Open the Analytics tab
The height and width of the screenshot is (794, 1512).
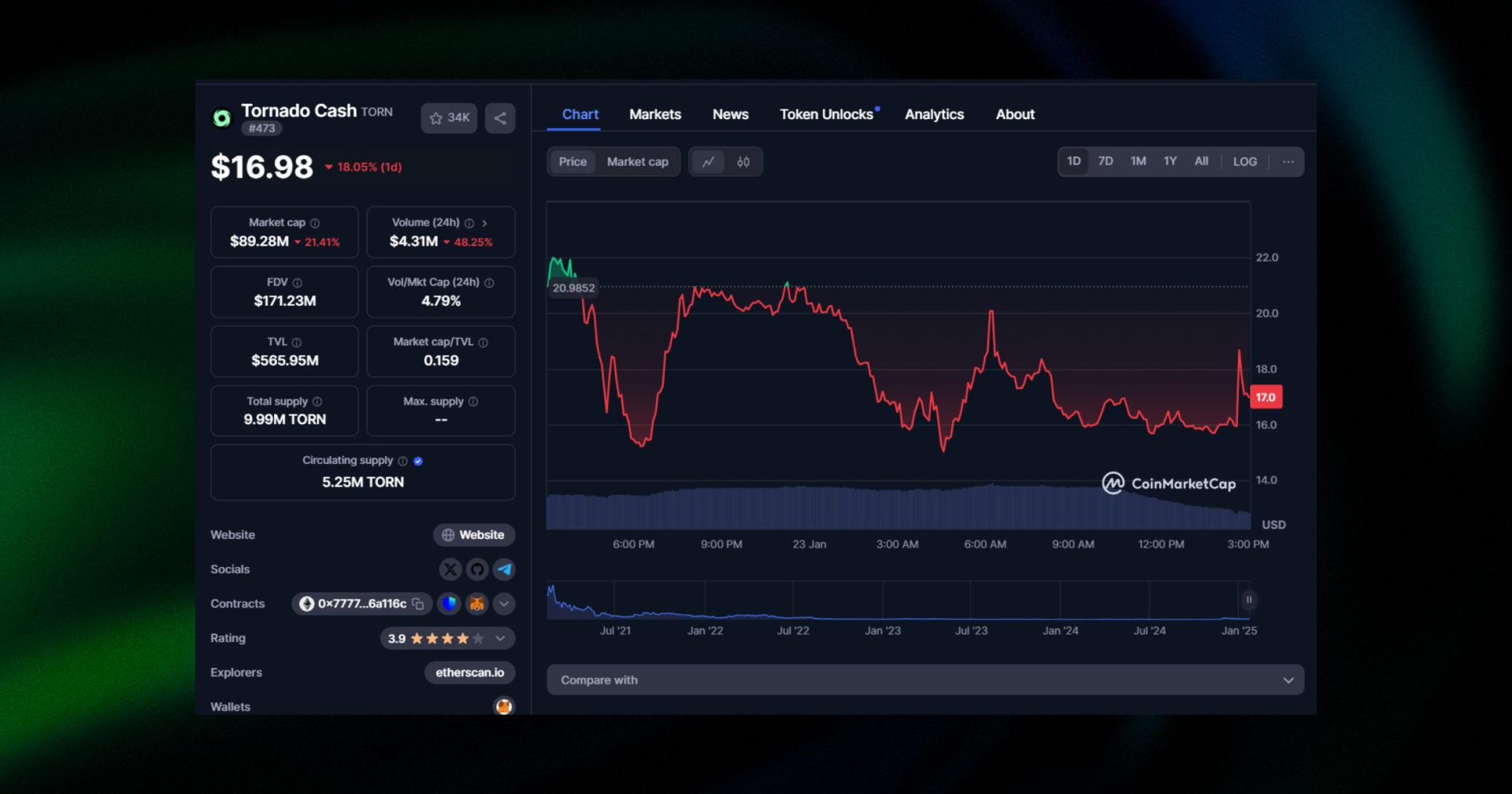click(934, 114)
